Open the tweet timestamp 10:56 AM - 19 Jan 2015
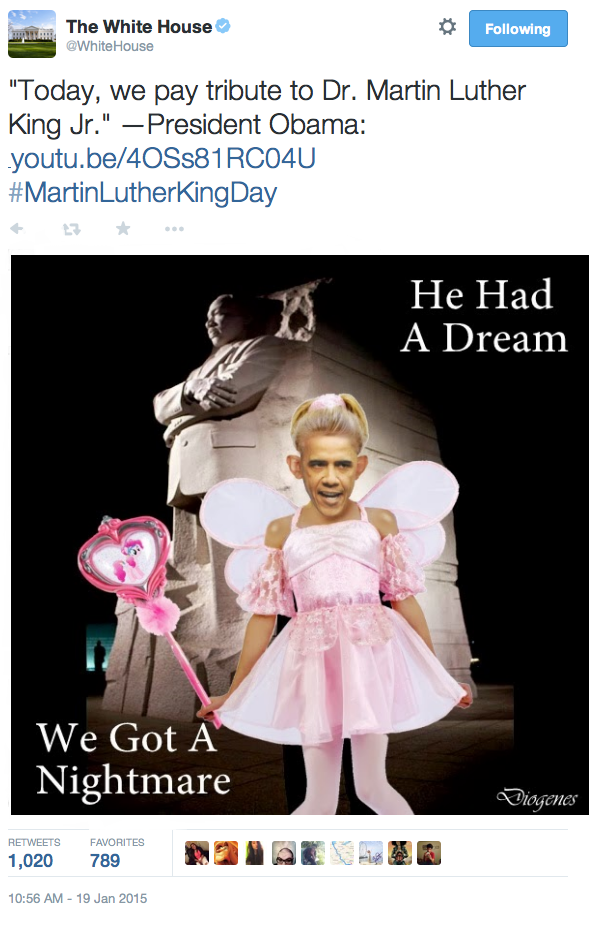 click(x=78, y=899)
